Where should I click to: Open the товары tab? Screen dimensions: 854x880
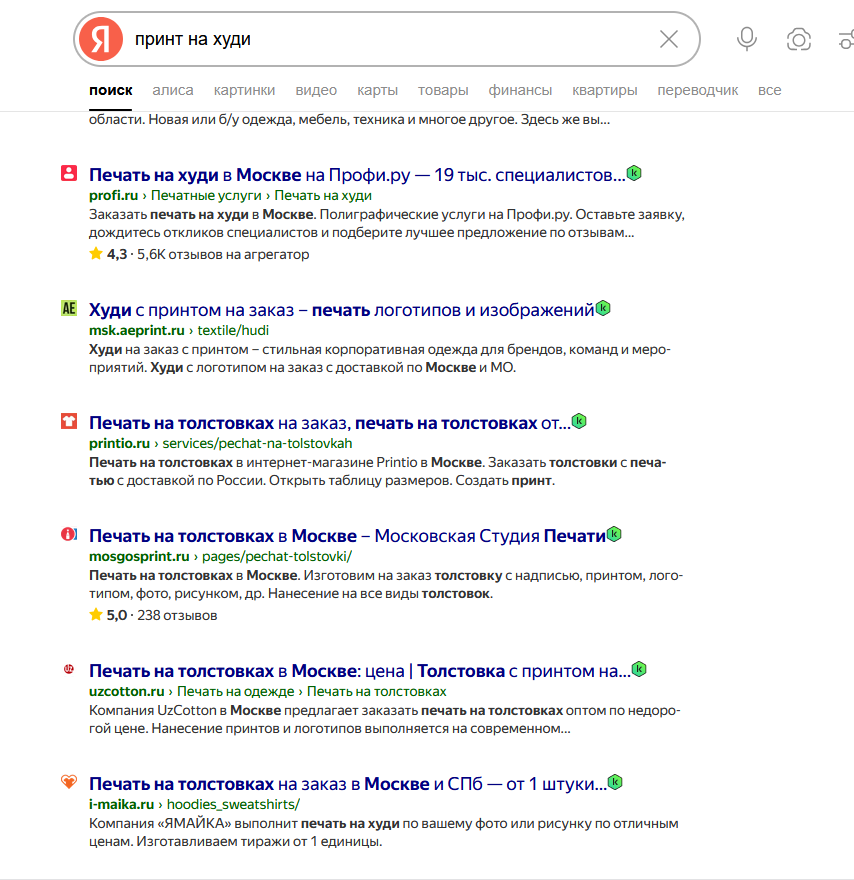[443, 90]
